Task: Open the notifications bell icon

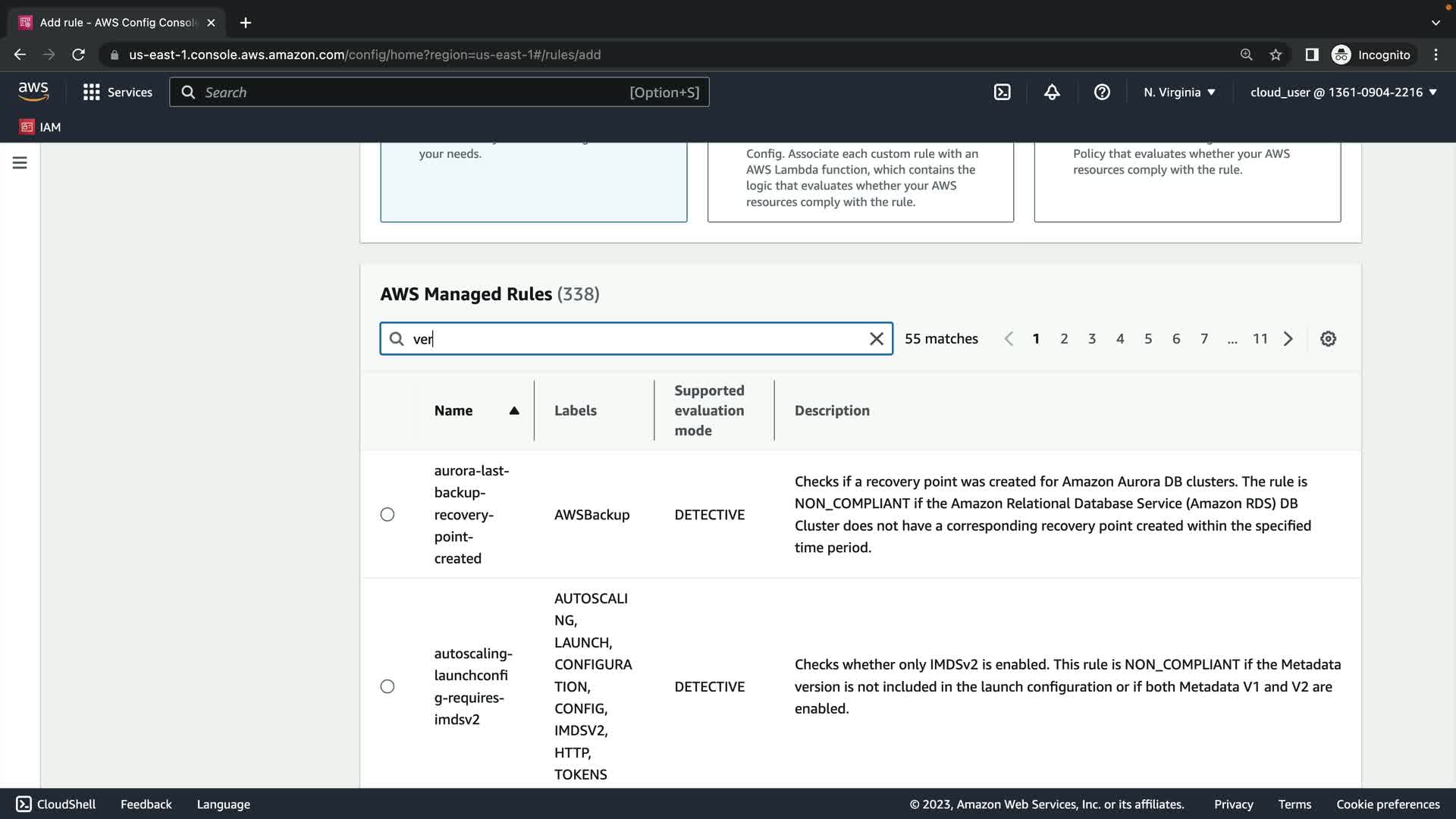Action: 1052,92
